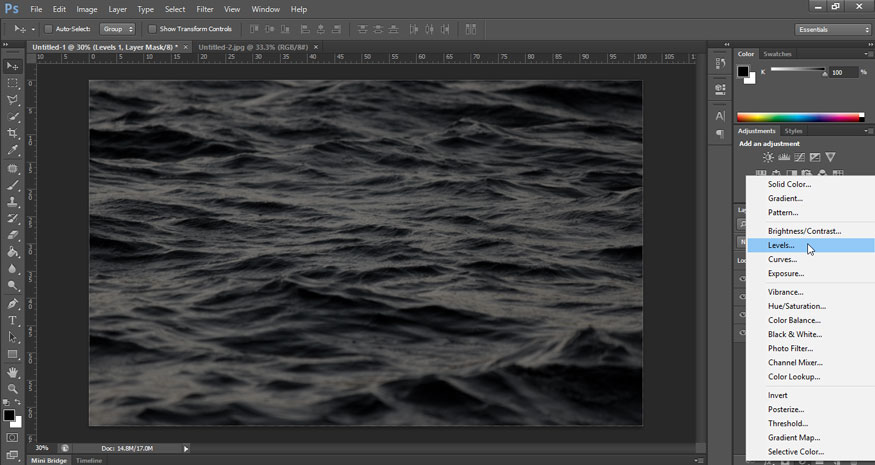This screenshot has width=875, height=465.
Task: Select the Clone Stamp tool
Action: (x=12, y=202)
